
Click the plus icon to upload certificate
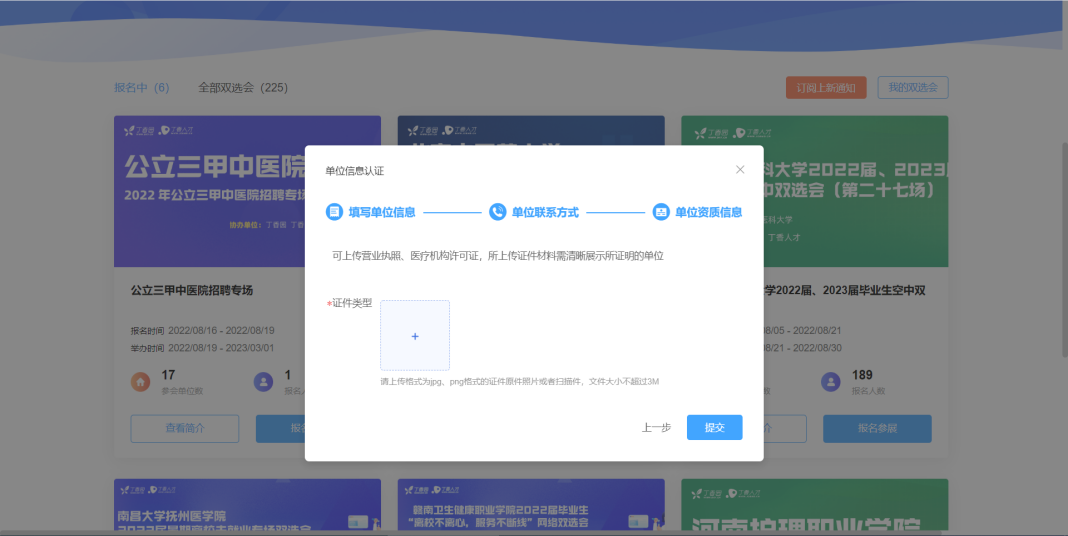[415, 336]
